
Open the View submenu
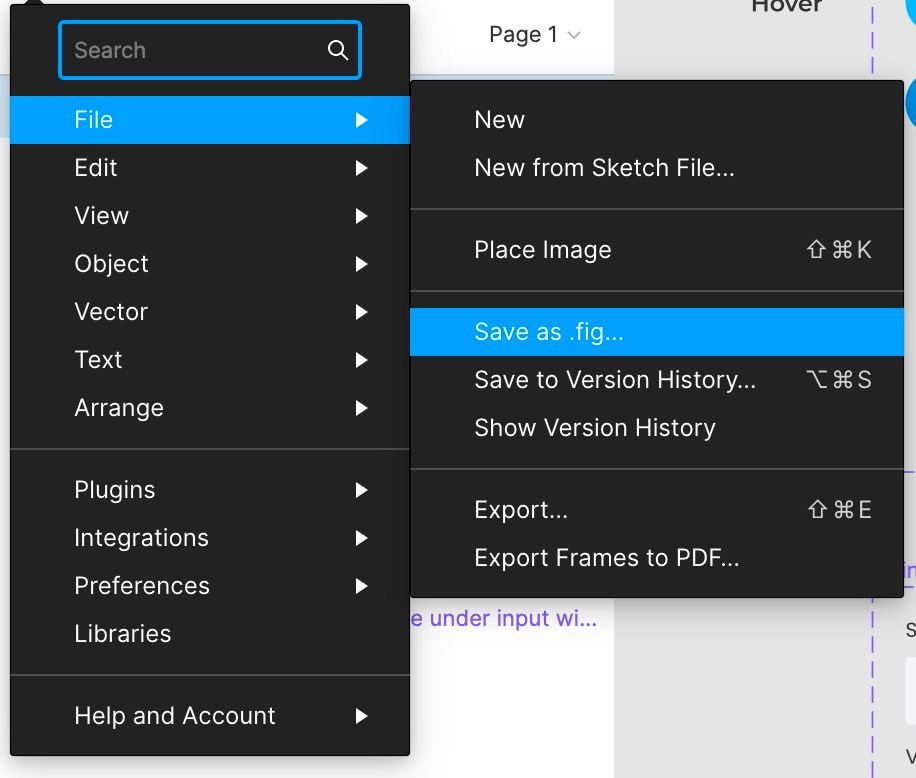[210, 216]
